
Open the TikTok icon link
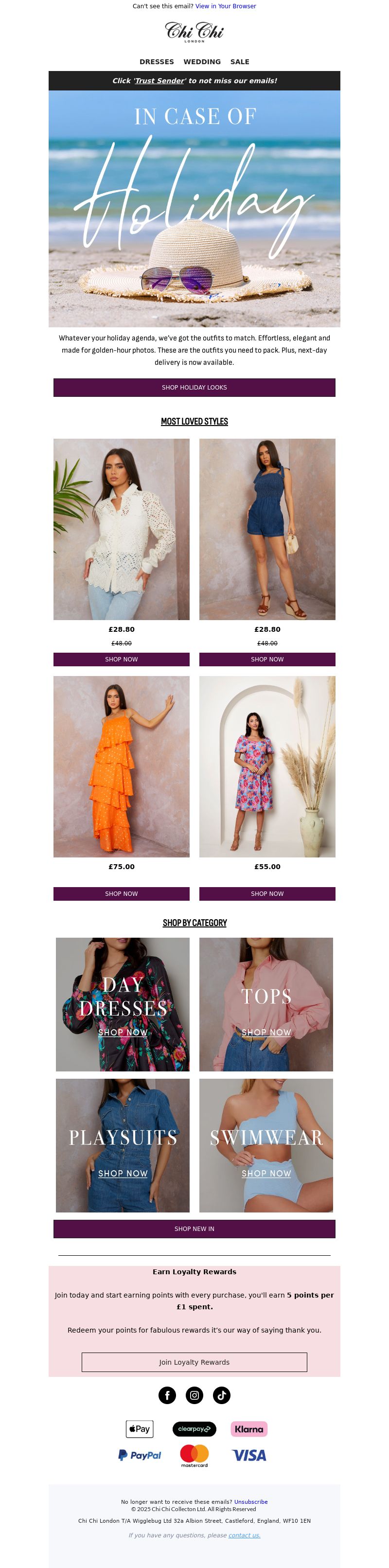[x=222, y=1395]
